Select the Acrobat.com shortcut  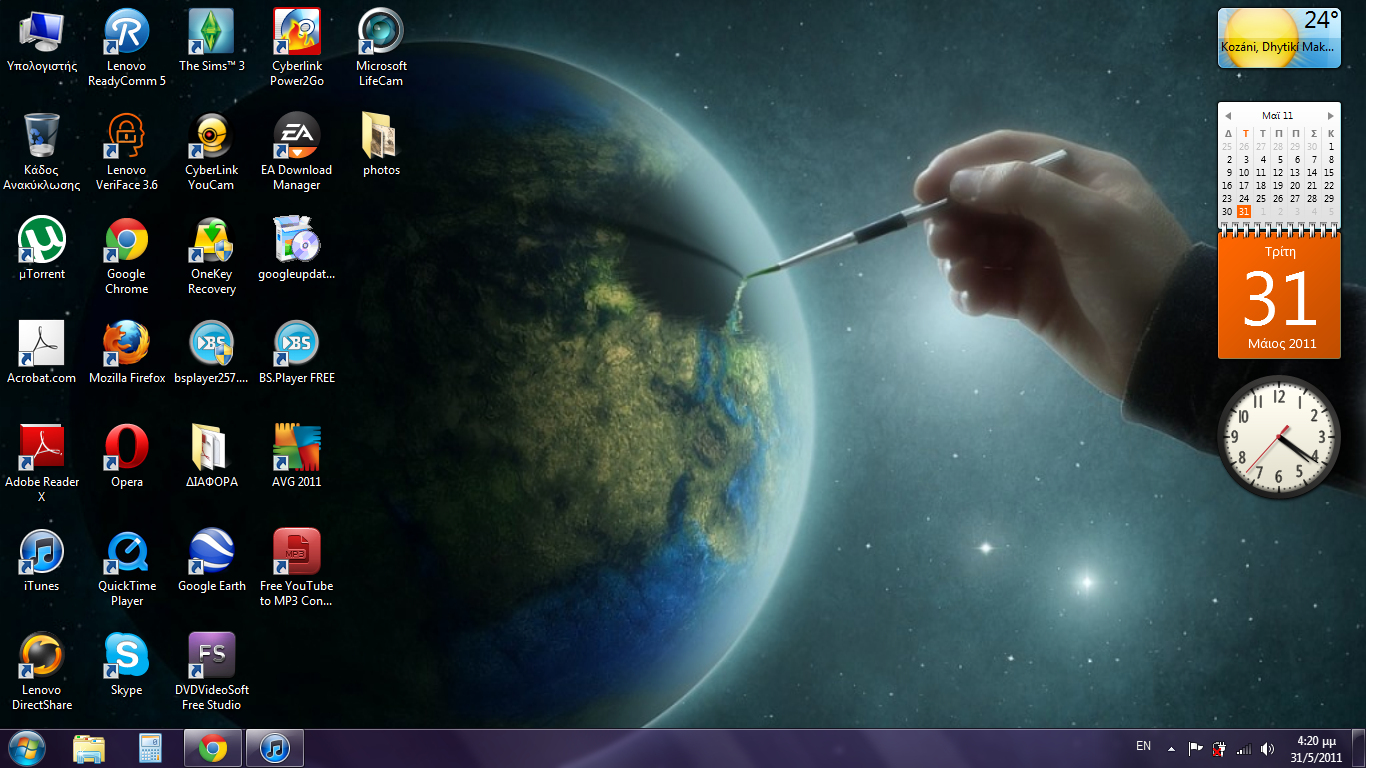[42, 353]
